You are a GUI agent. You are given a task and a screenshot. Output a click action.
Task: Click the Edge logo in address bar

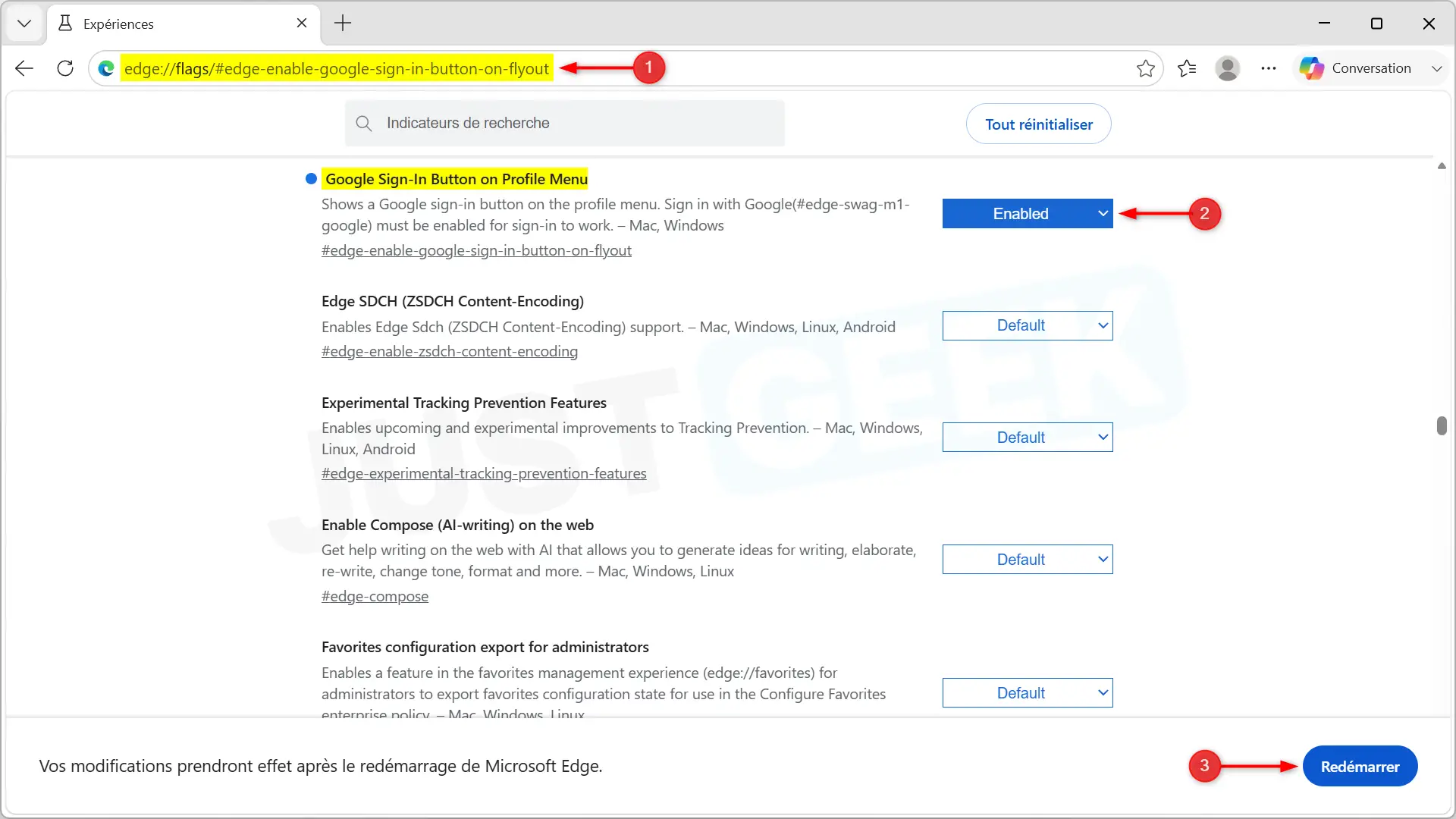pos(106,68)
